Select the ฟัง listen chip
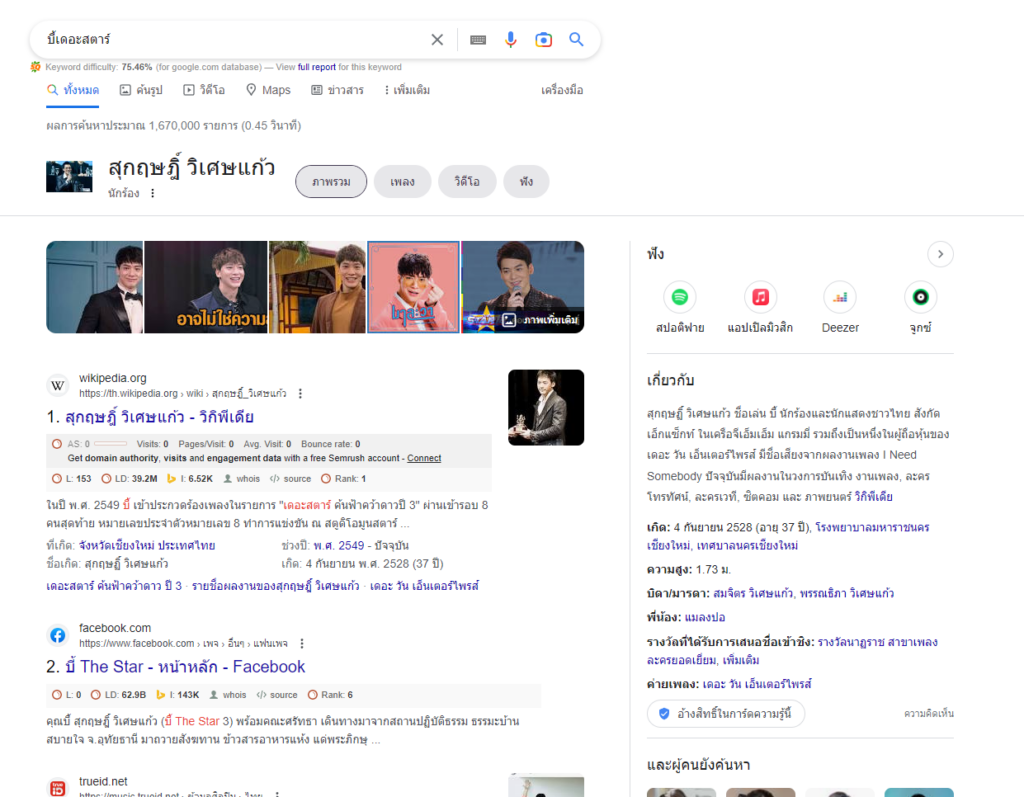 pos(526,182)
